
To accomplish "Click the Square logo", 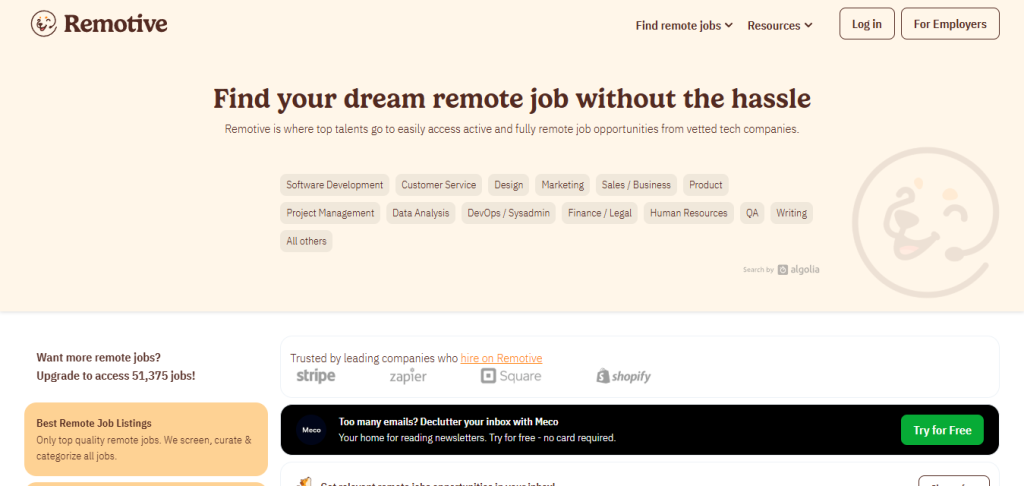I will coord(511,376).
